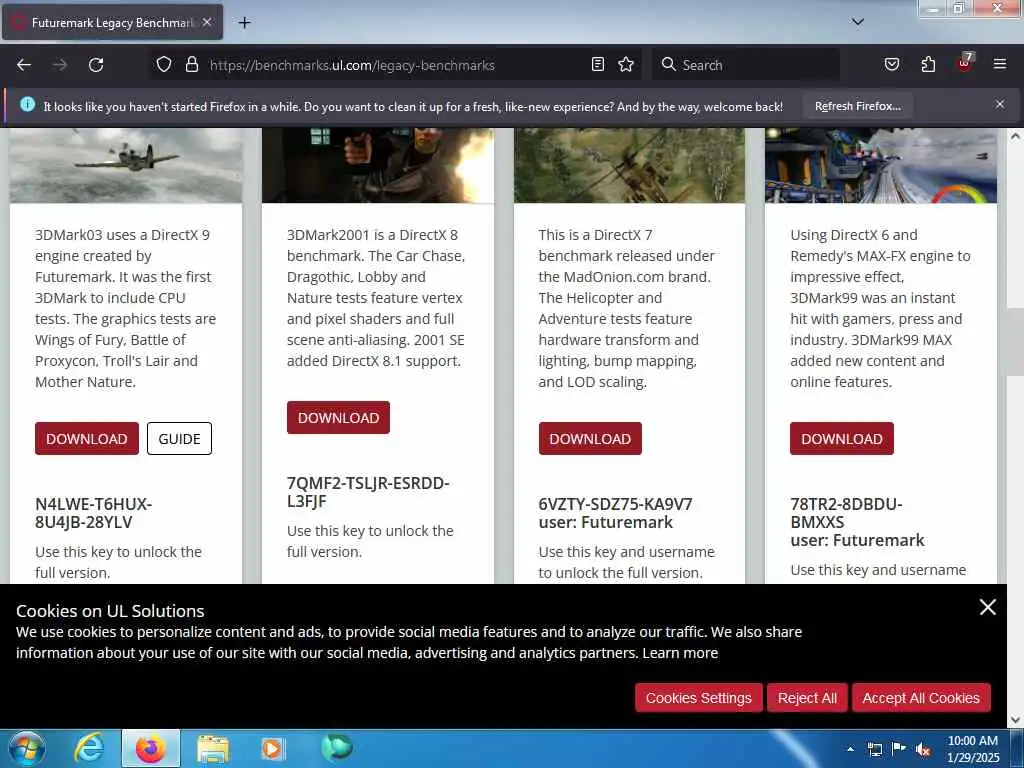Click the 'Cookies on UL Solutions' heading
This screenshot has height=768, width=1024.
coord(110,611)
